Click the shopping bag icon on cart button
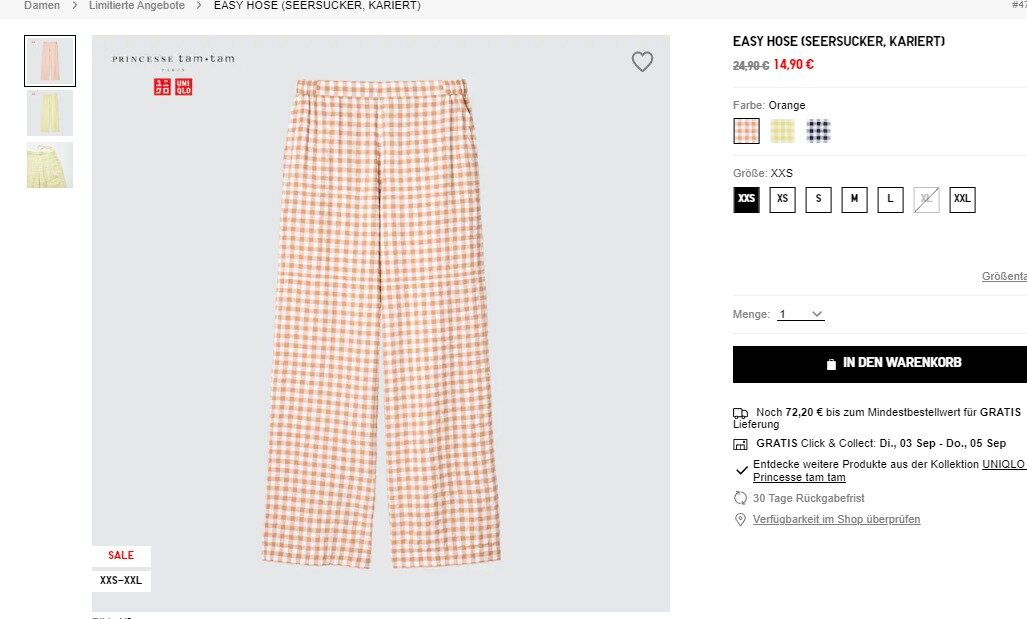This screenshot has width=1027, height=619. [x=831, y=364]
